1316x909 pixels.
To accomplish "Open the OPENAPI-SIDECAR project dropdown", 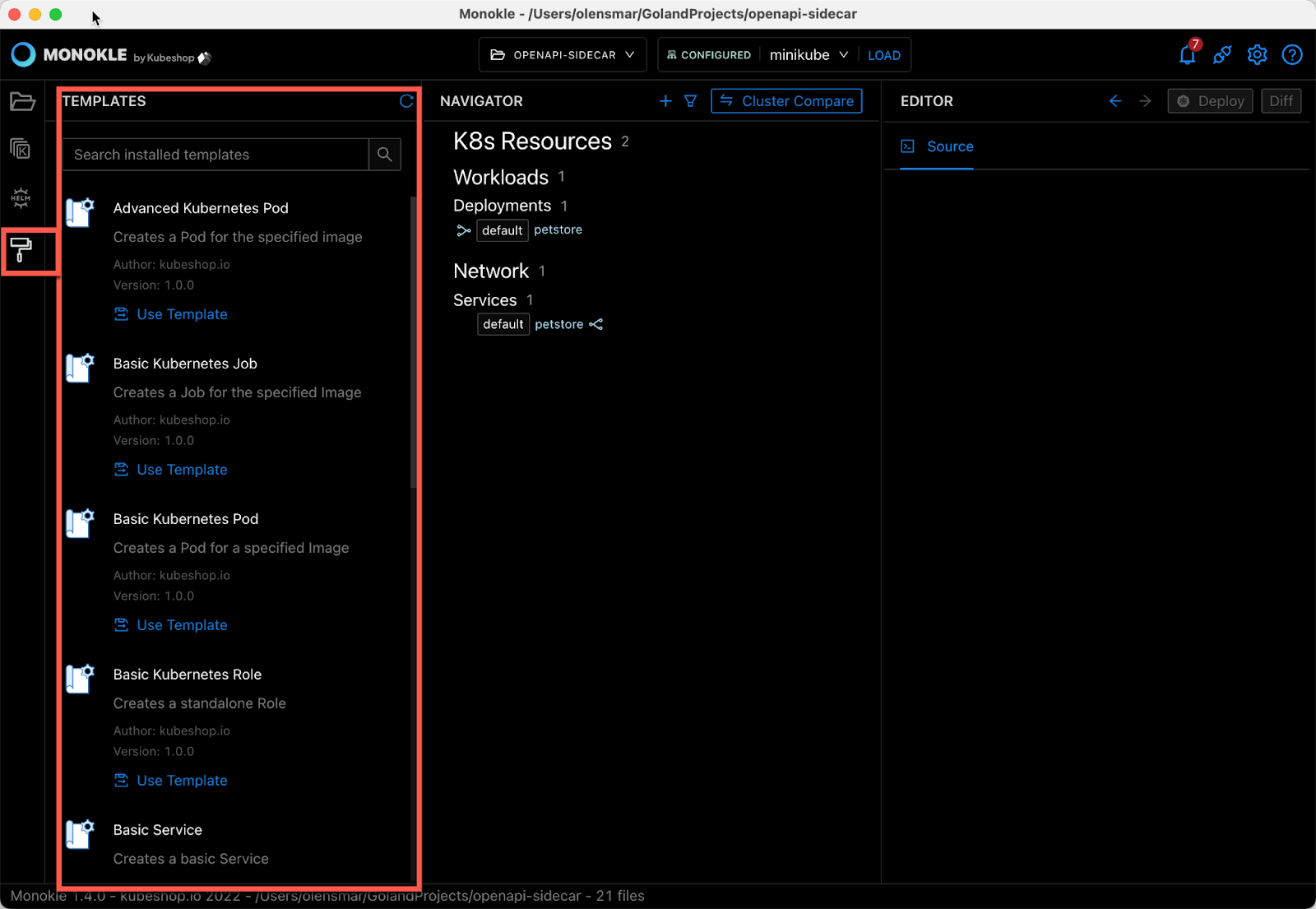I will coord(563,55).
